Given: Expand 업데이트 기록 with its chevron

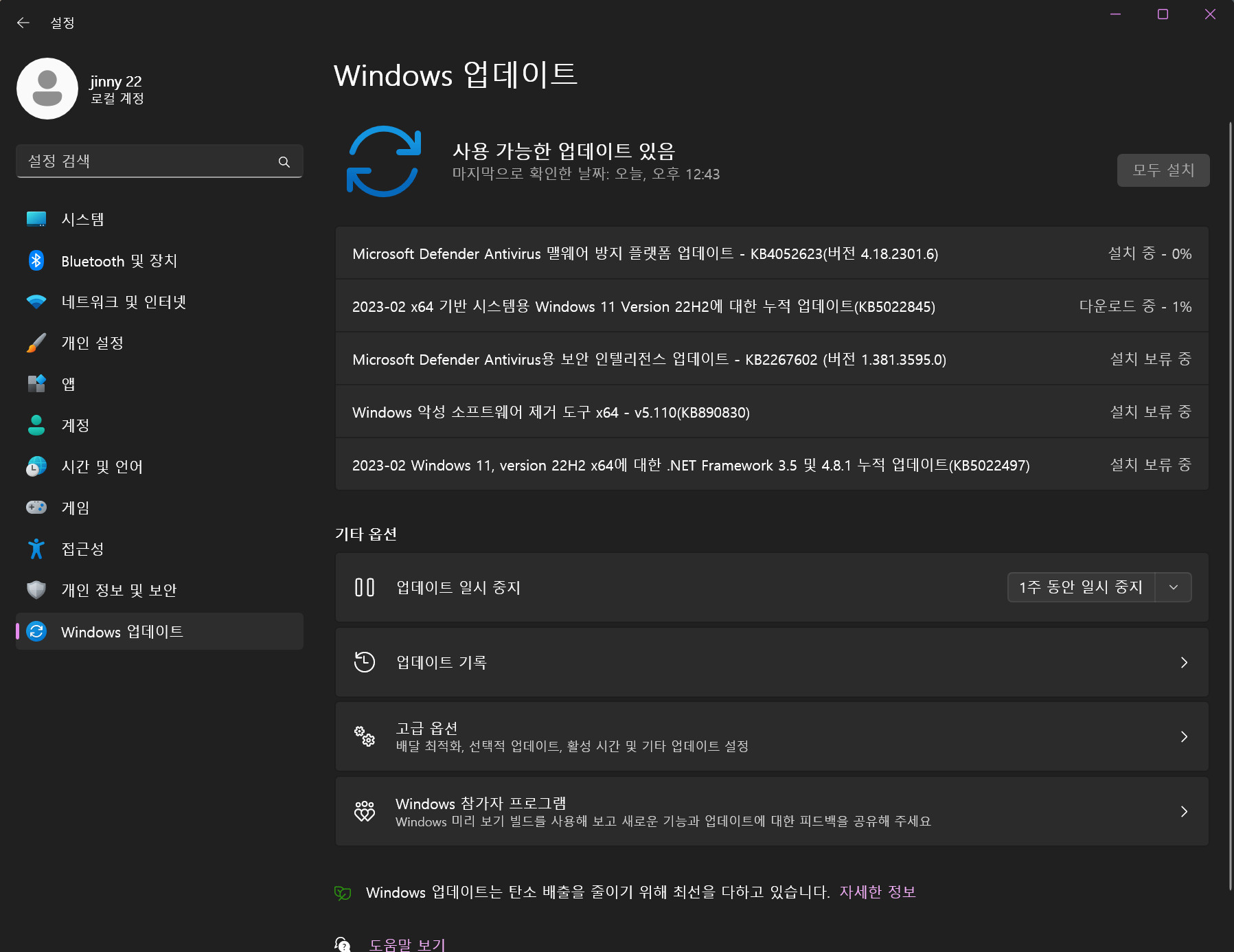Looking at the screenshot, I should point(1184,662).
